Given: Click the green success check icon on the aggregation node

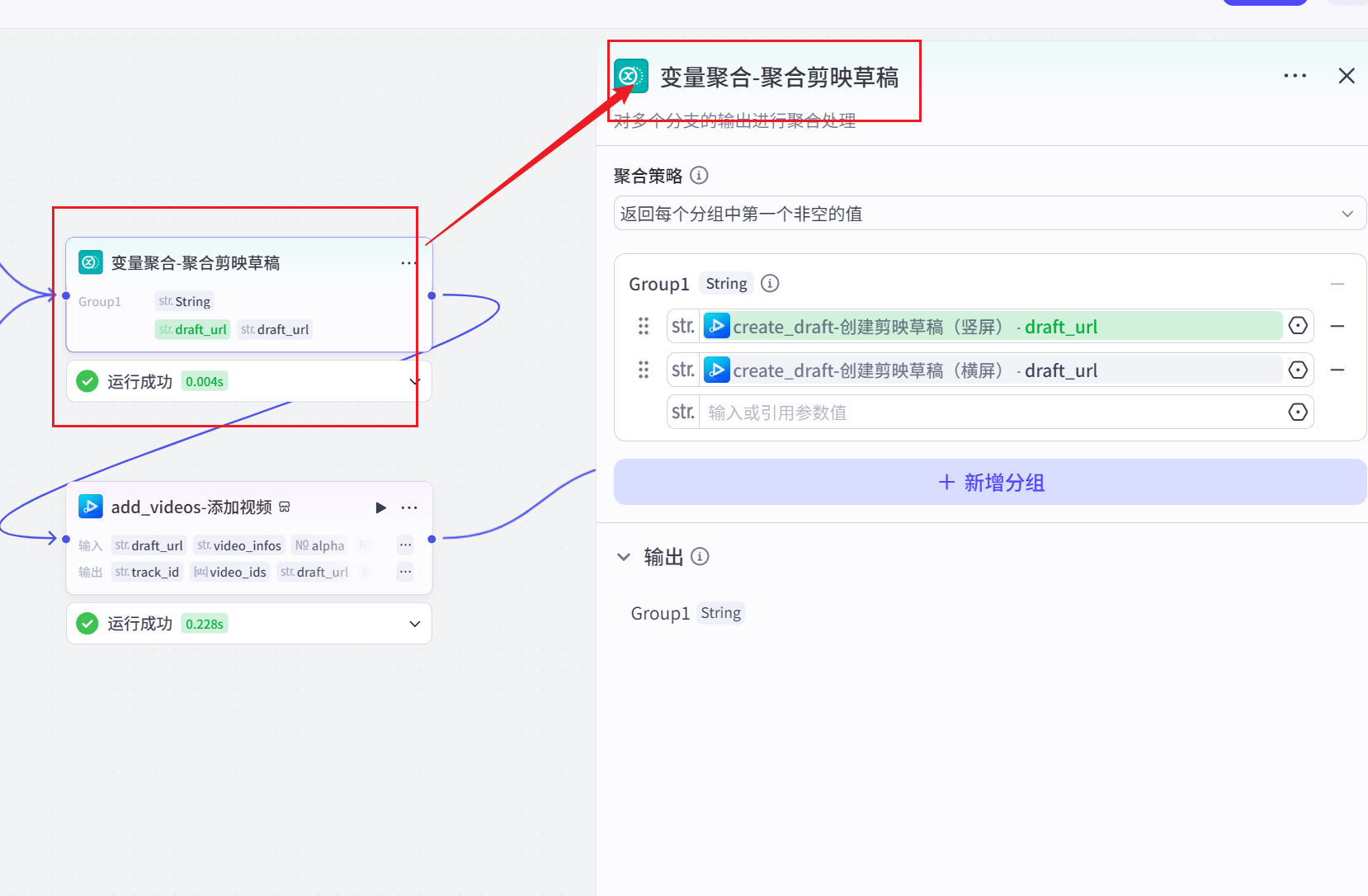Looking at the screenshot, I should (87, 380).
